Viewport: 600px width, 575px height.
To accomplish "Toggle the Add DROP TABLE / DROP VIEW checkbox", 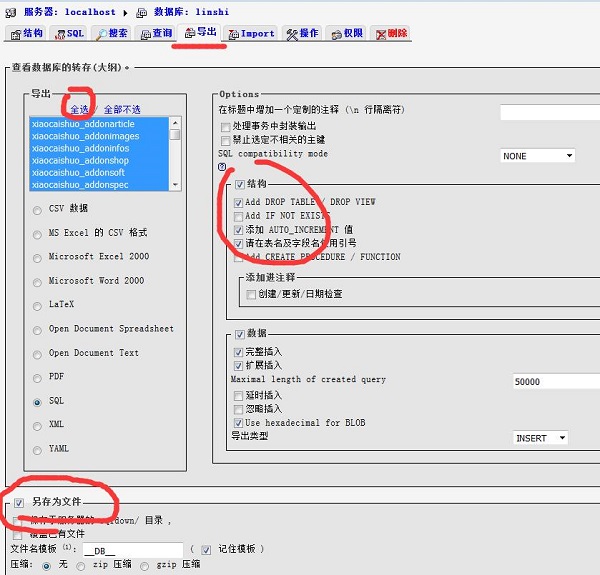I will [x=238, y=203].
